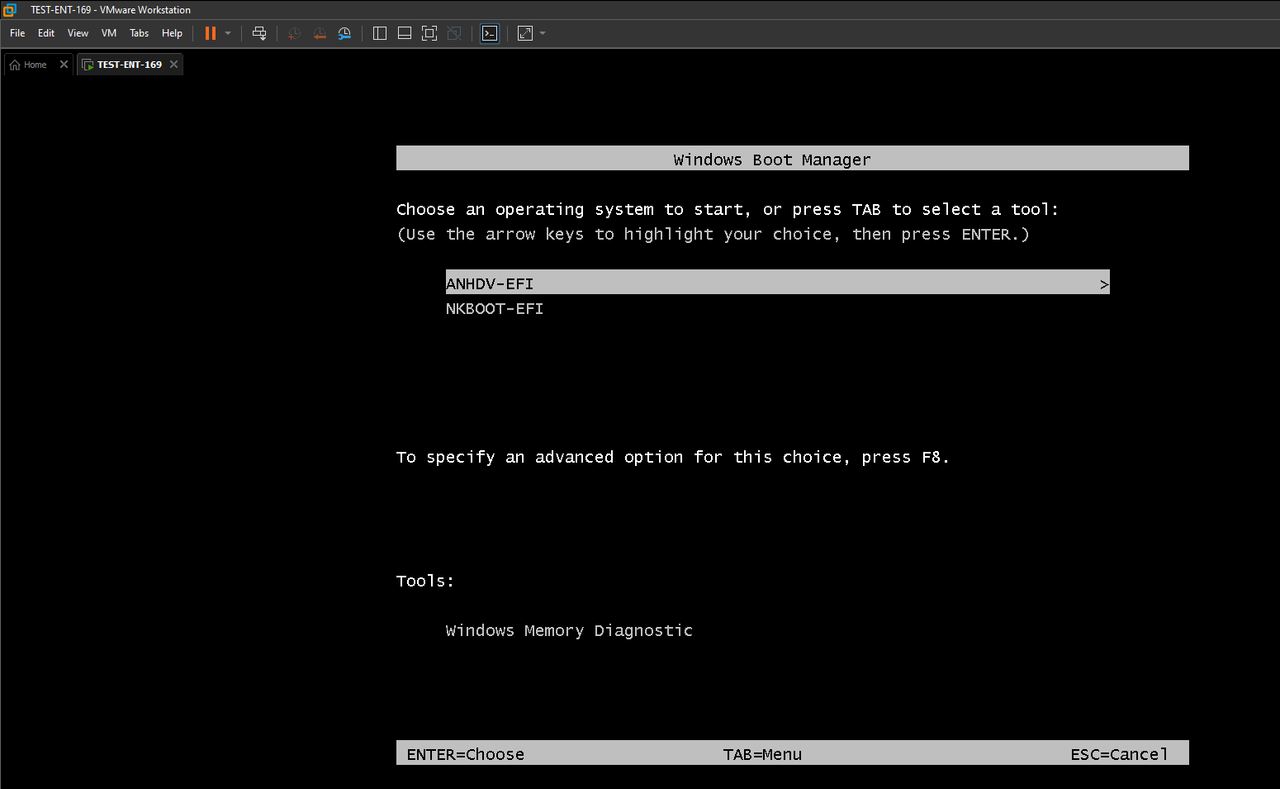Click the F8 advanced option text
The height and width of the screenshot is (789, 1280).
[x=673, y=457]
